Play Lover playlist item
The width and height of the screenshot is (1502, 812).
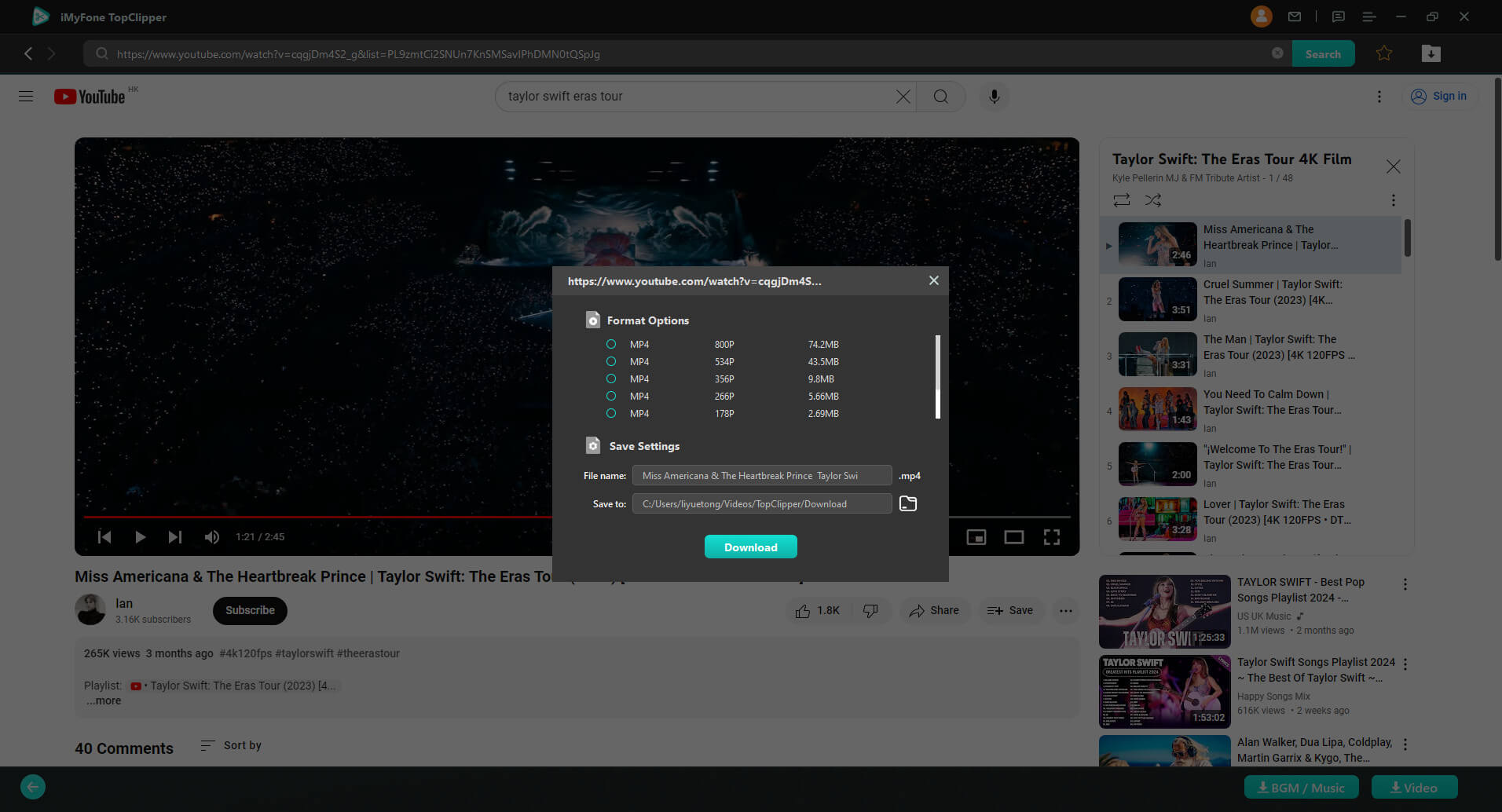click(1251, 521)
